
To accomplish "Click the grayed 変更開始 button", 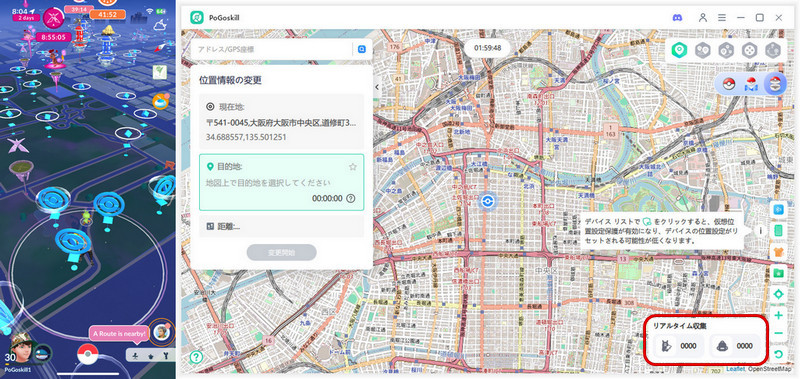I will (282, 252).
